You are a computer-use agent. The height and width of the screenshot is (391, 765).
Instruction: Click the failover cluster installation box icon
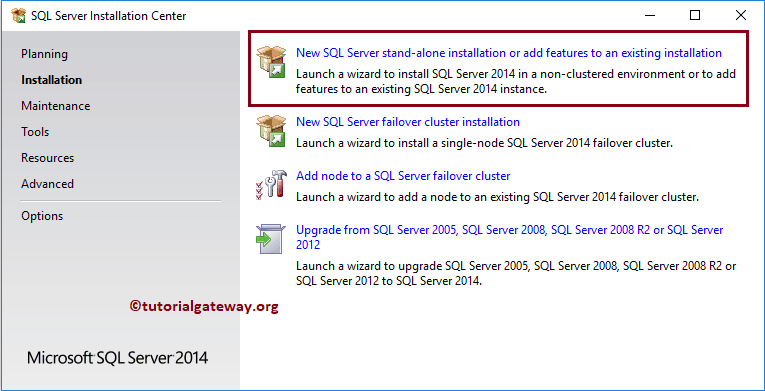[271, 130]
